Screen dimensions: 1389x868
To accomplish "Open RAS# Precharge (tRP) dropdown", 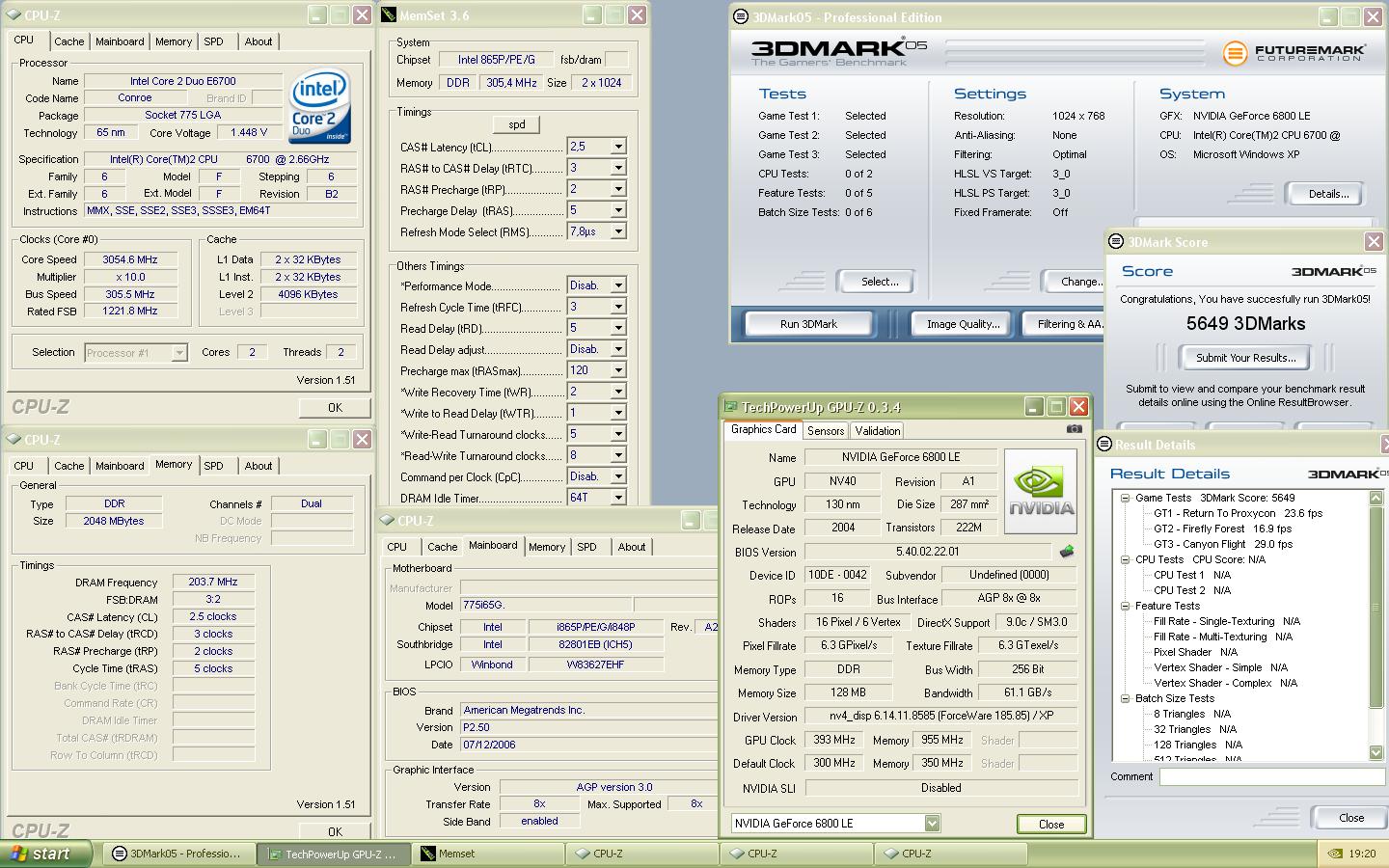I will 618,189.
